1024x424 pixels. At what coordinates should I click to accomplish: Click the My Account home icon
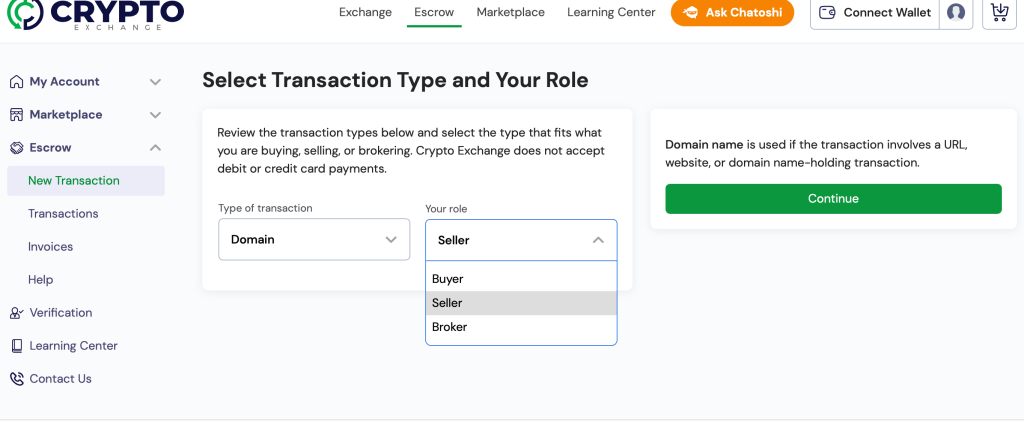point(16,82)
